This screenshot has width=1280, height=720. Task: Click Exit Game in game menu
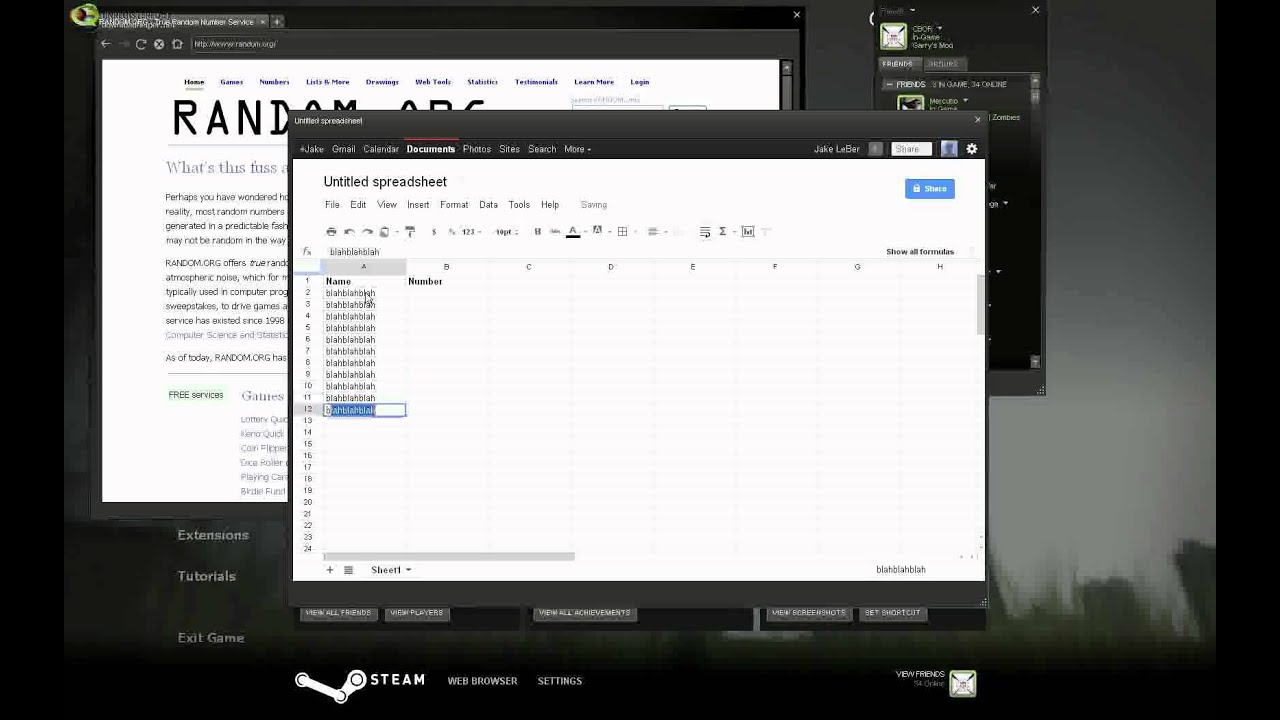point(211,638)
